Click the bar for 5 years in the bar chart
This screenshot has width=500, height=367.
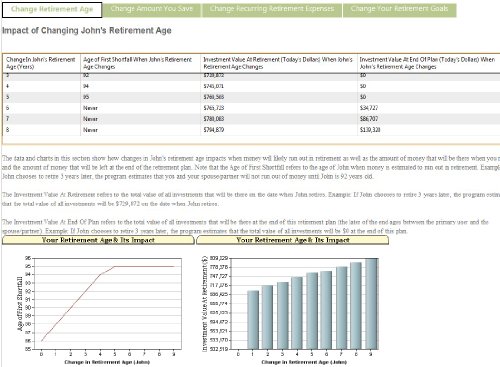312,311
